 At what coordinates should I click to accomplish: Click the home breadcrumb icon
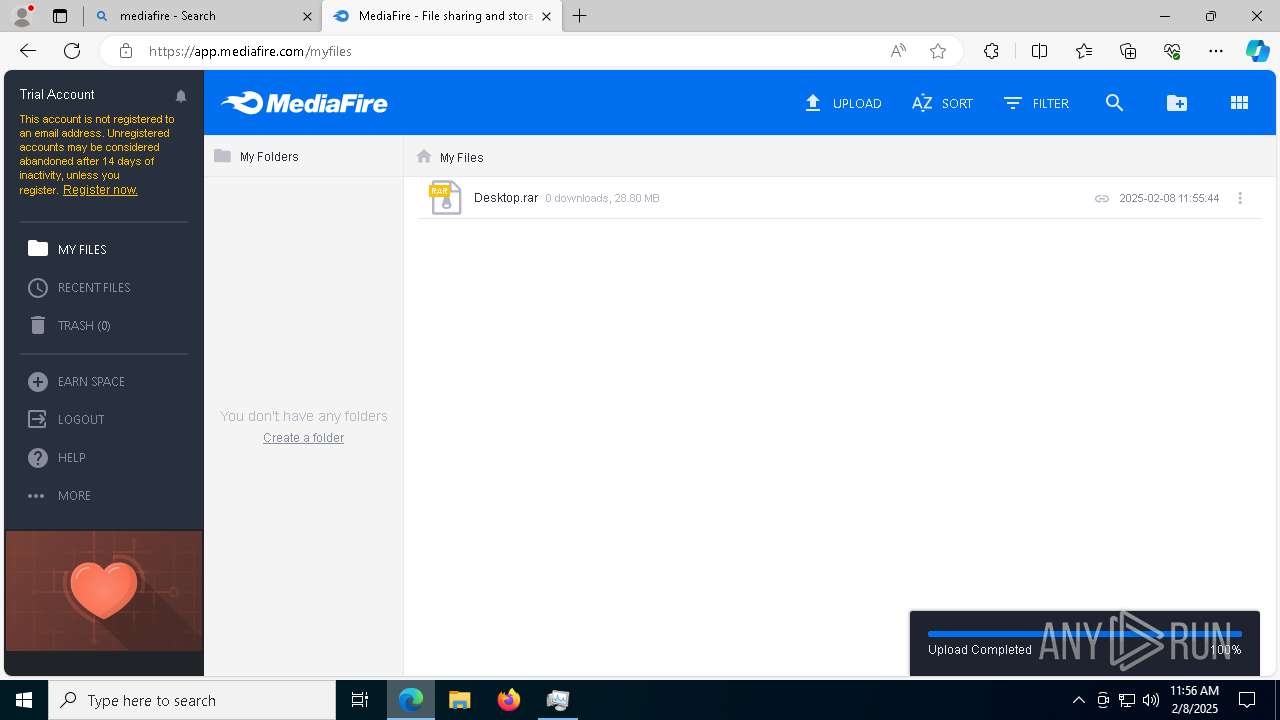click(424, 157)
